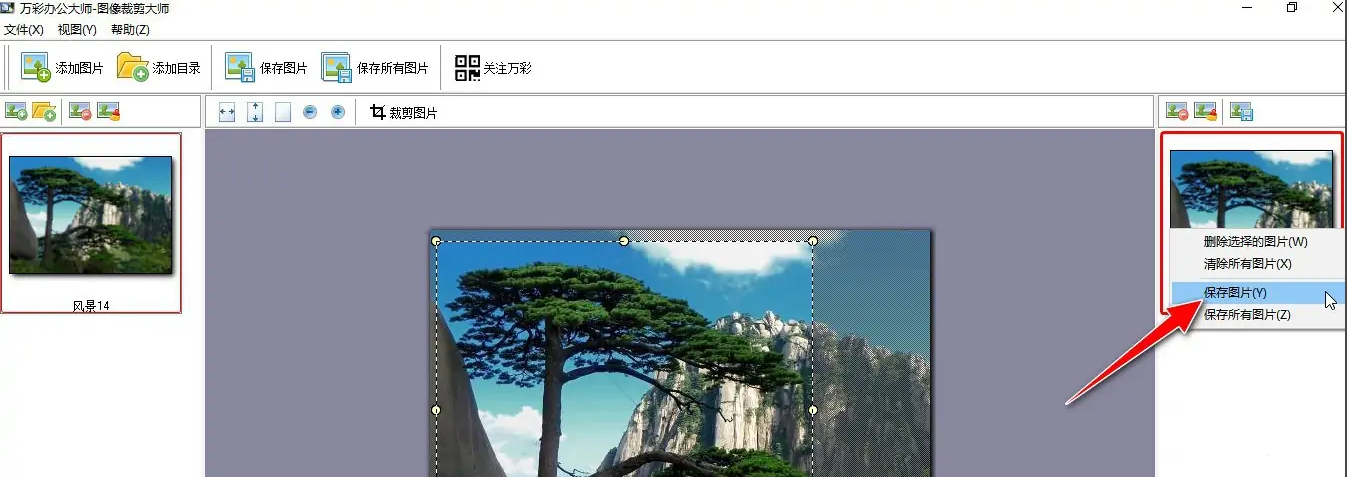The height and width of the screenshot is (477, 1347).
Task: Click the 裁剪图片 crop button
Action: [404, 113]
